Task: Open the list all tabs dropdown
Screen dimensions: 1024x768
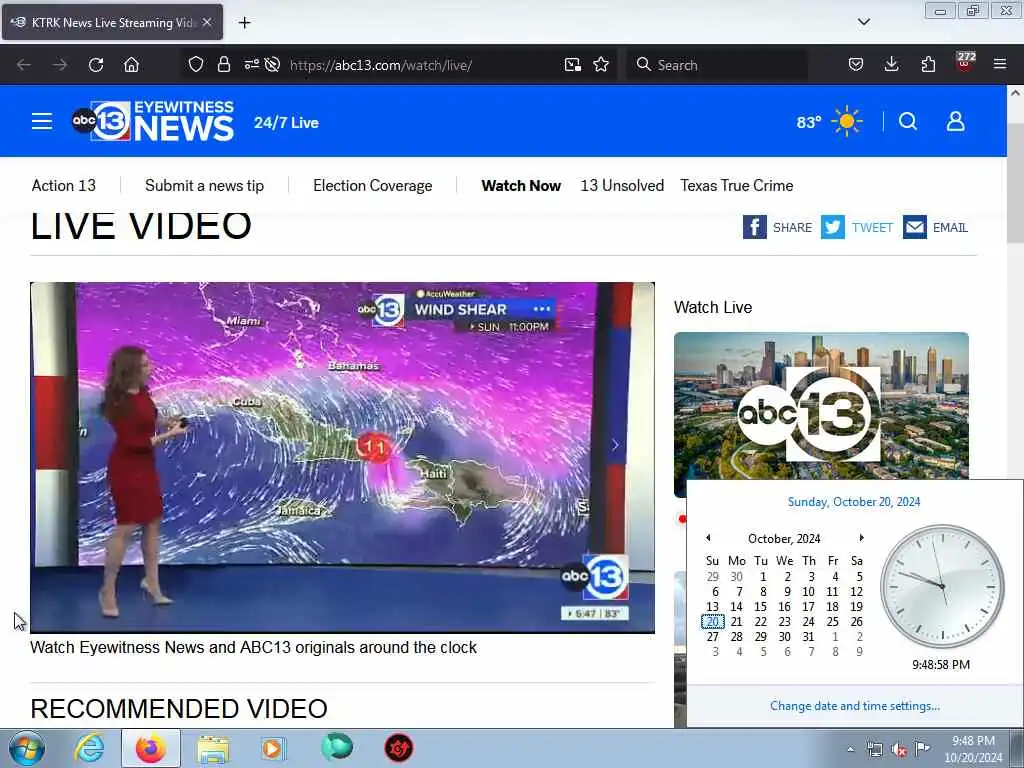Action: pos(863,22)
